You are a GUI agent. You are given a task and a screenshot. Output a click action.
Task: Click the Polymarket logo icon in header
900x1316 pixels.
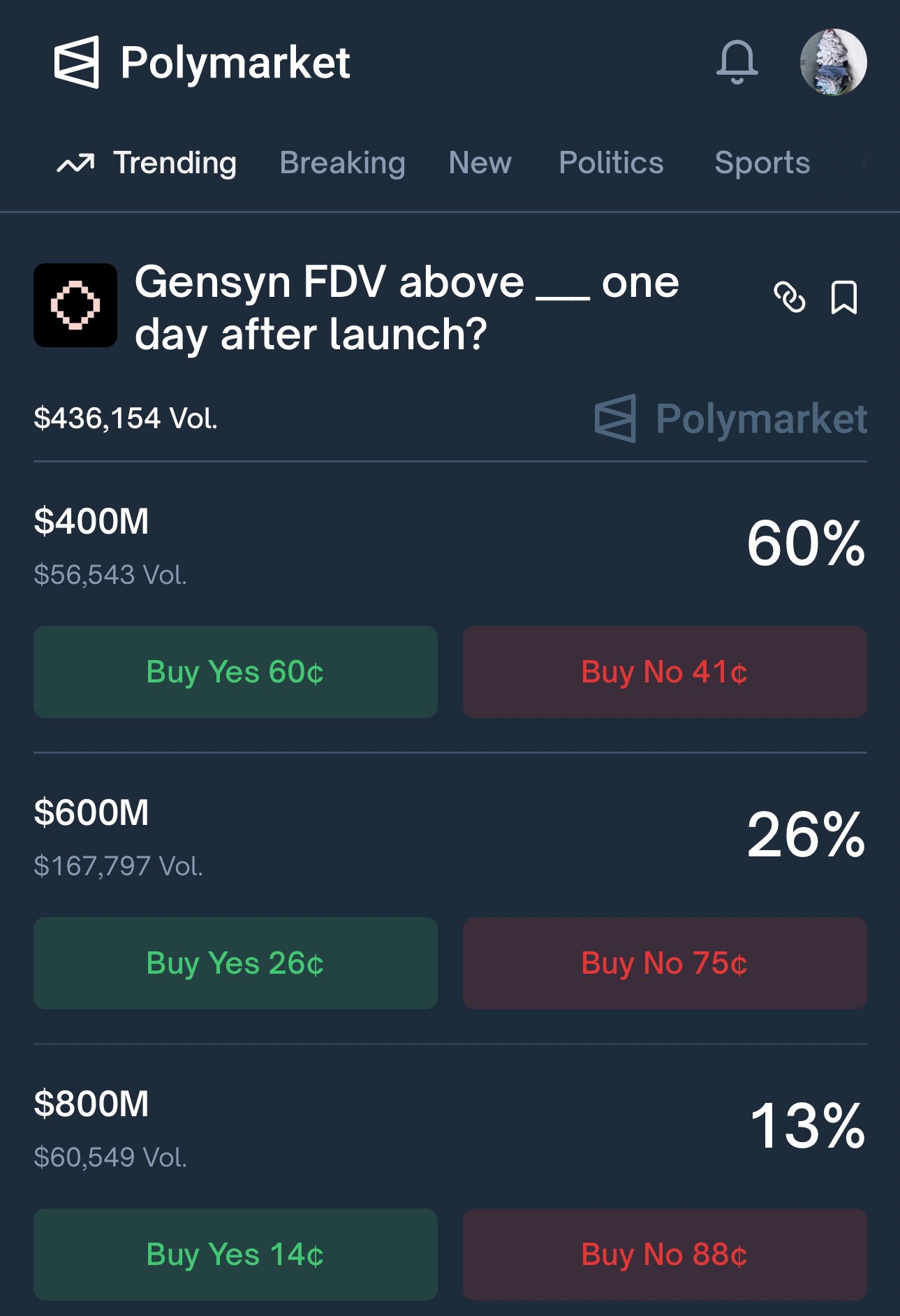77,62
